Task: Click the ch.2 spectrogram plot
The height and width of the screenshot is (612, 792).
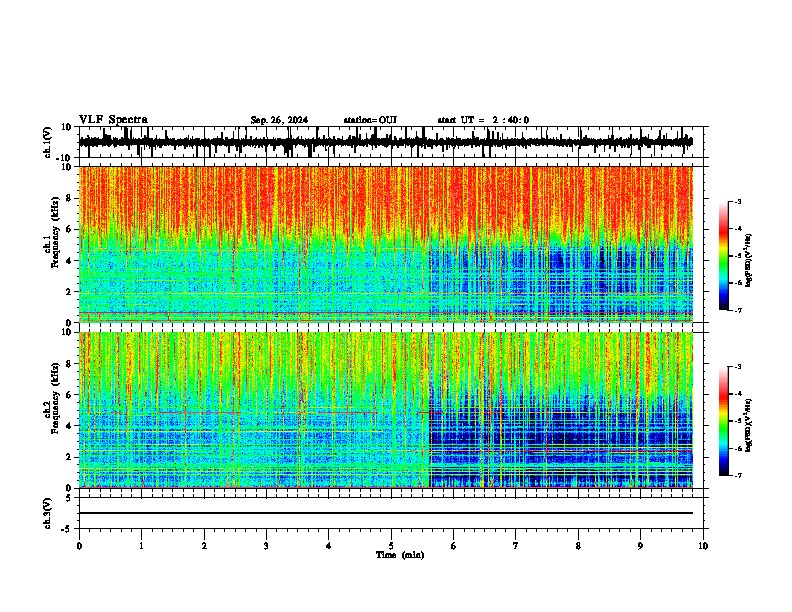Action: pos(386,410)
